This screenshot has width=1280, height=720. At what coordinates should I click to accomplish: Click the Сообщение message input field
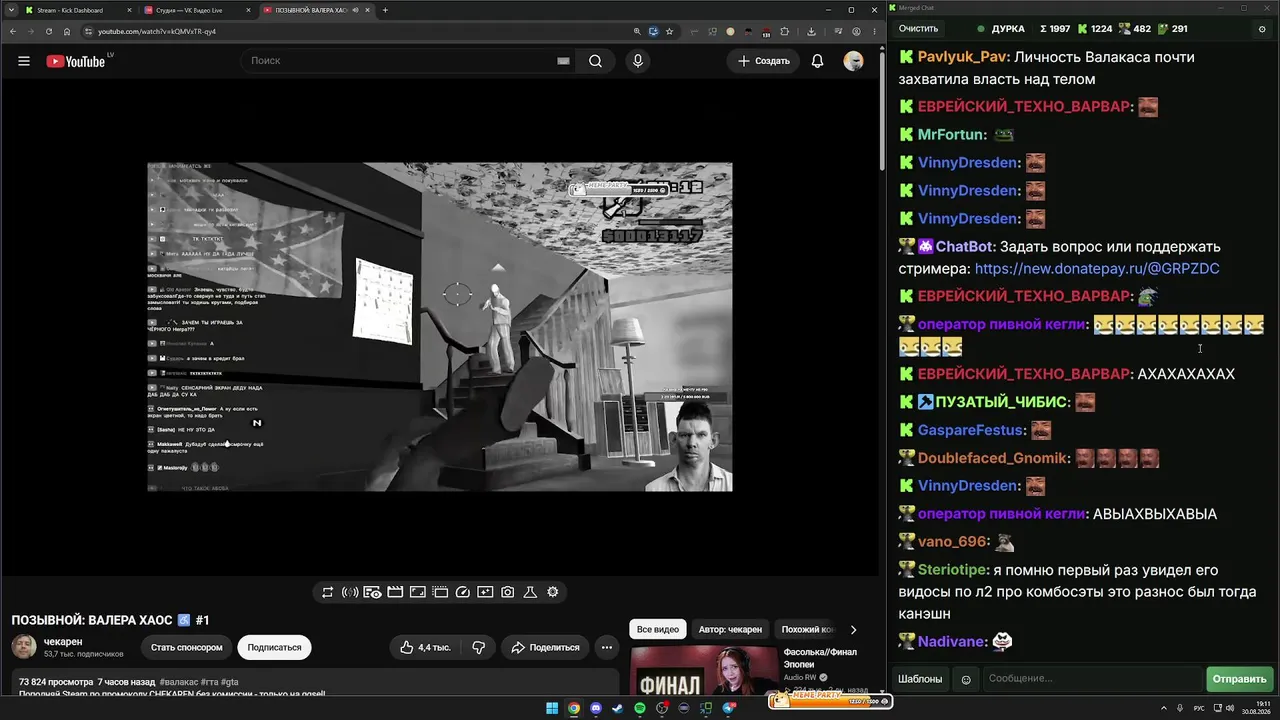[1093, 679]
